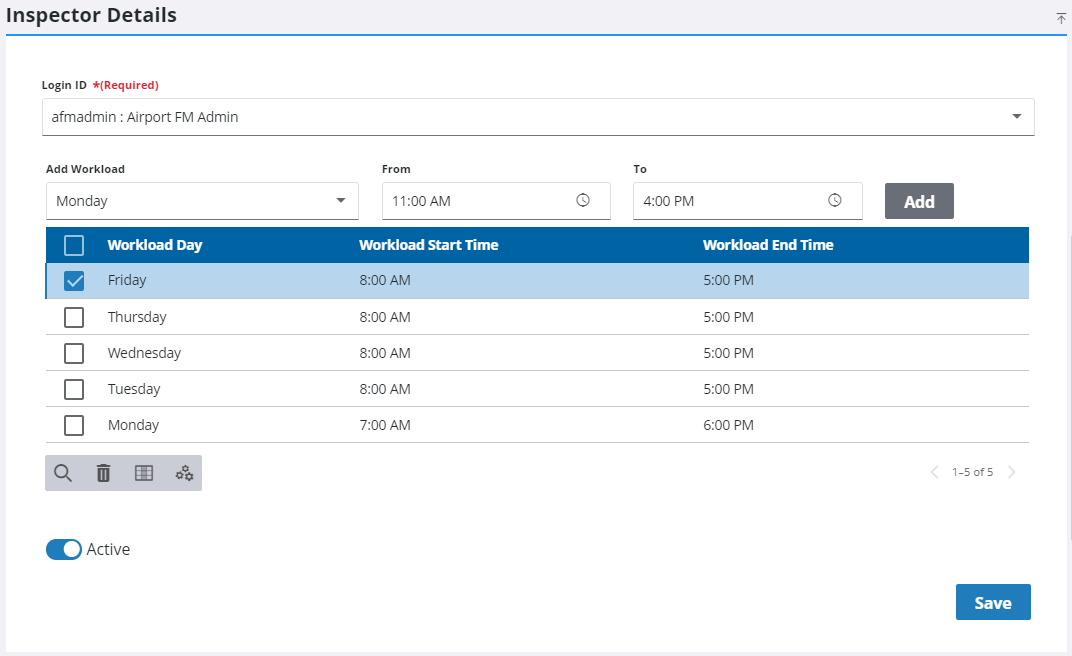Click the trash delete icon in grid toolbar
Screen dimensions: 1072x656
(x=103, y=473)
